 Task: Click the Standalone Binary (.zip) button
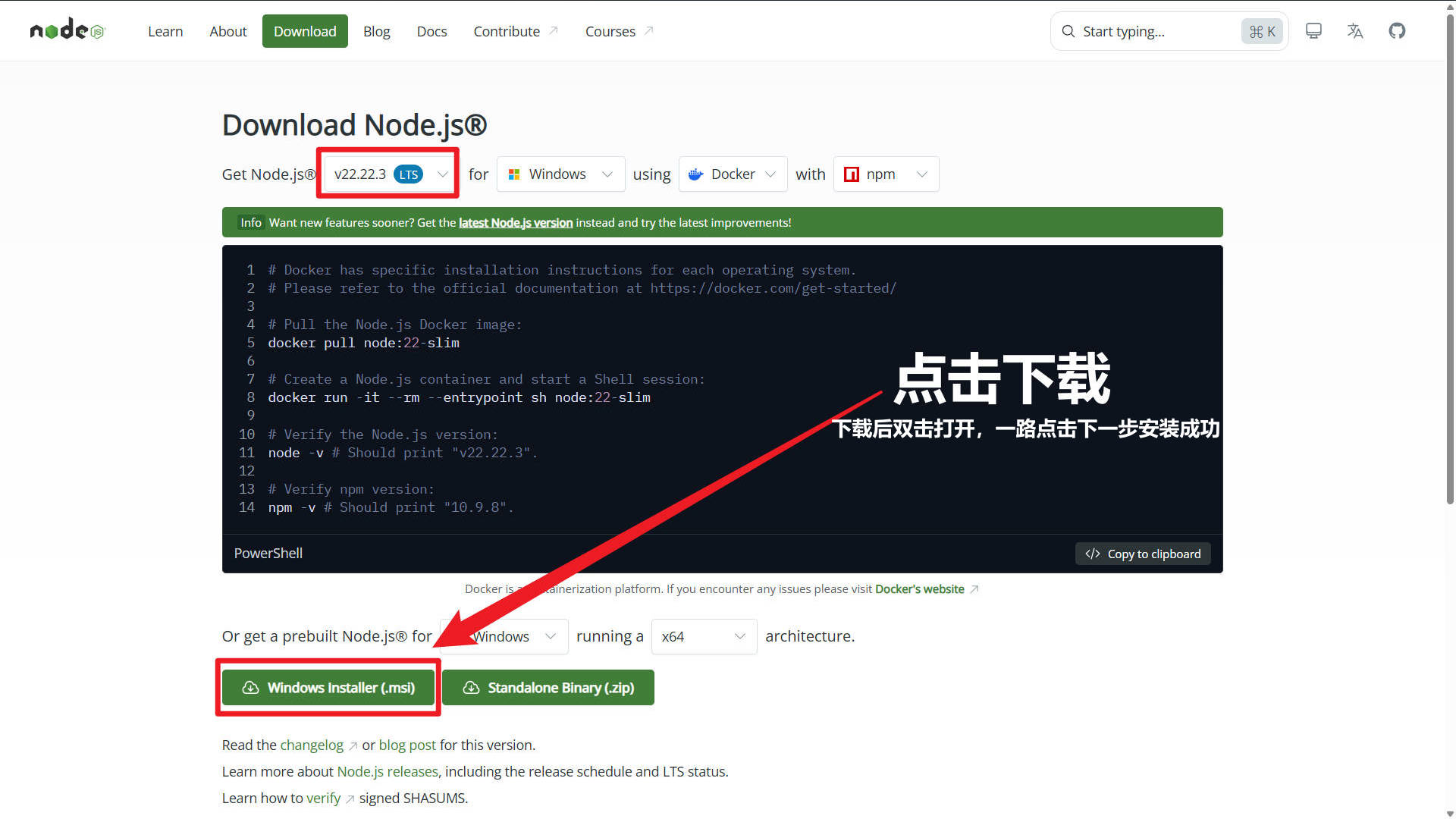pyautogui.click(x=548, y=688)
